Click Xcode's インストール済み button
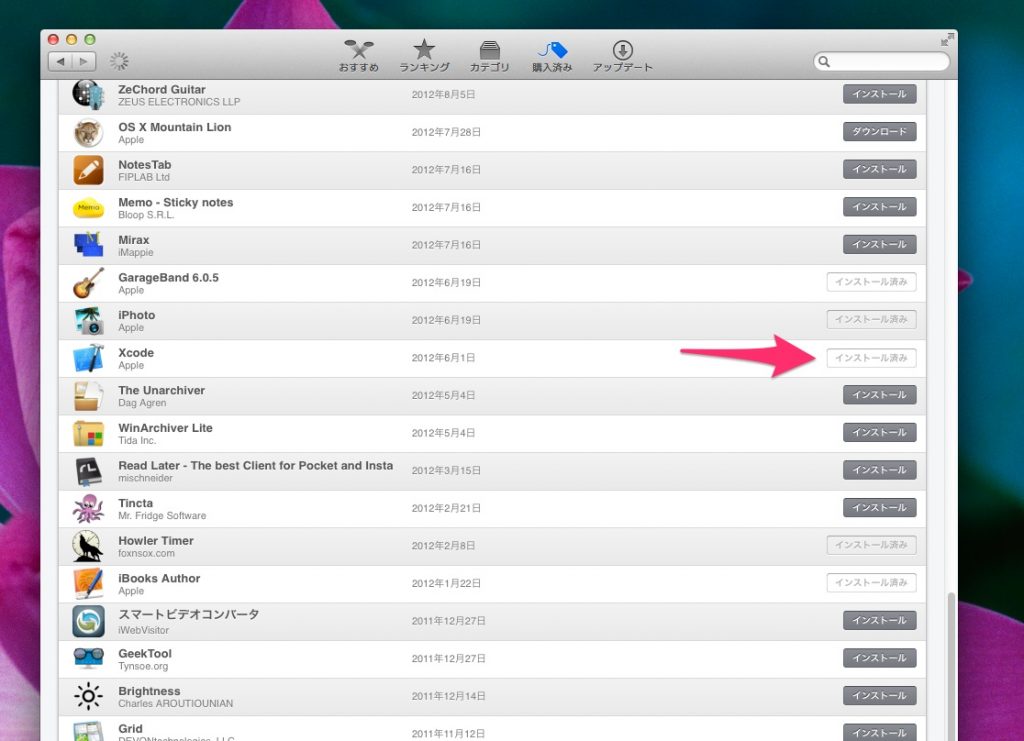 tap(871, 358)
